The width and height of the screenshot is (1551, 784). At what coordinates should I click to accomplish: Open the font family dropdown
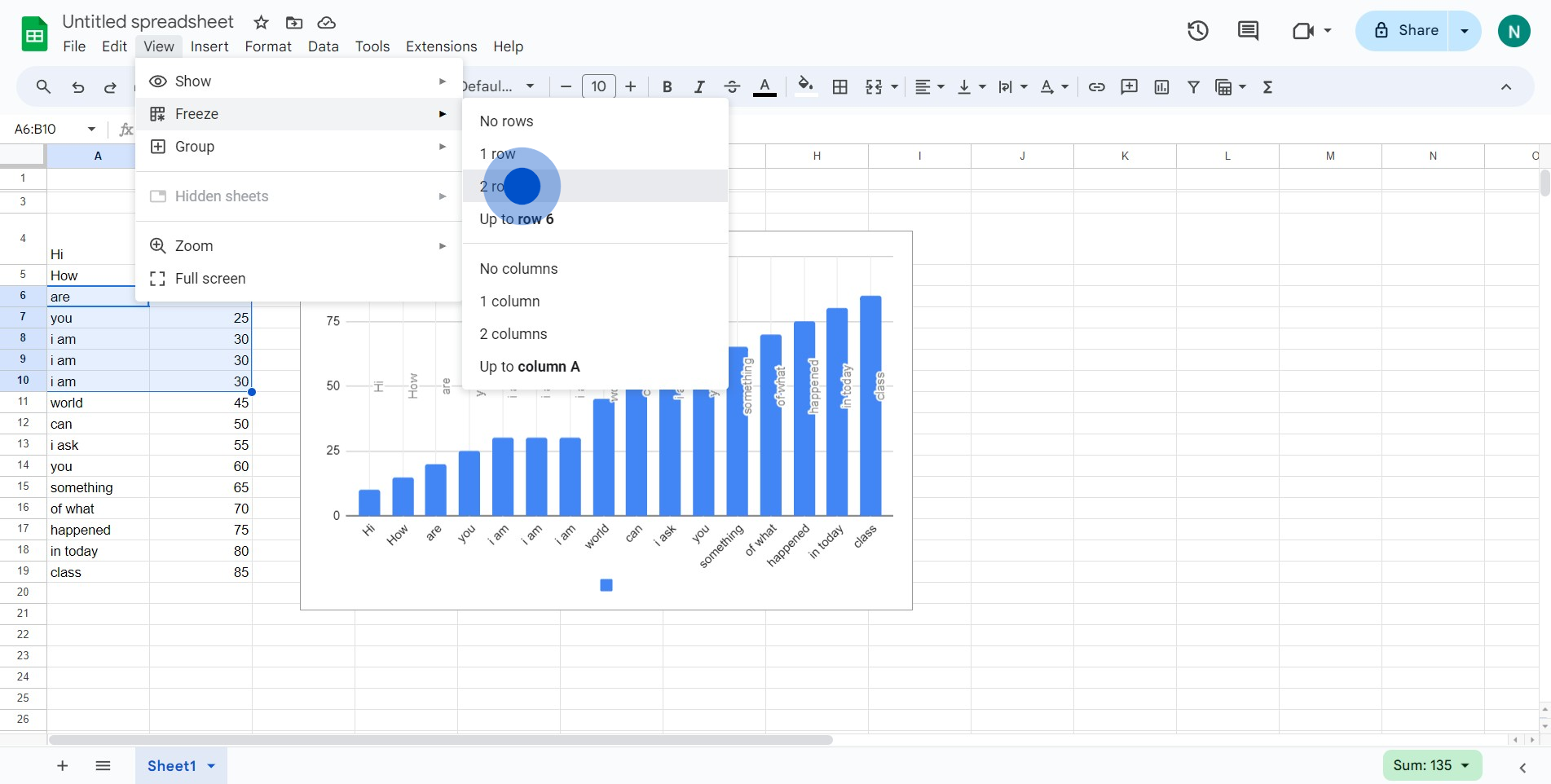(x=498, y=86)
